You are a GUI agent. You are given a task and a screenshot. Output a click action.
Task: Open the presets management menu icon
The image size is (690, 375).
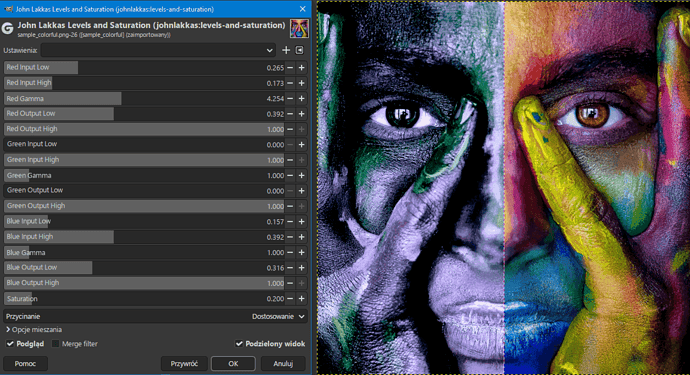coord(300,50)
